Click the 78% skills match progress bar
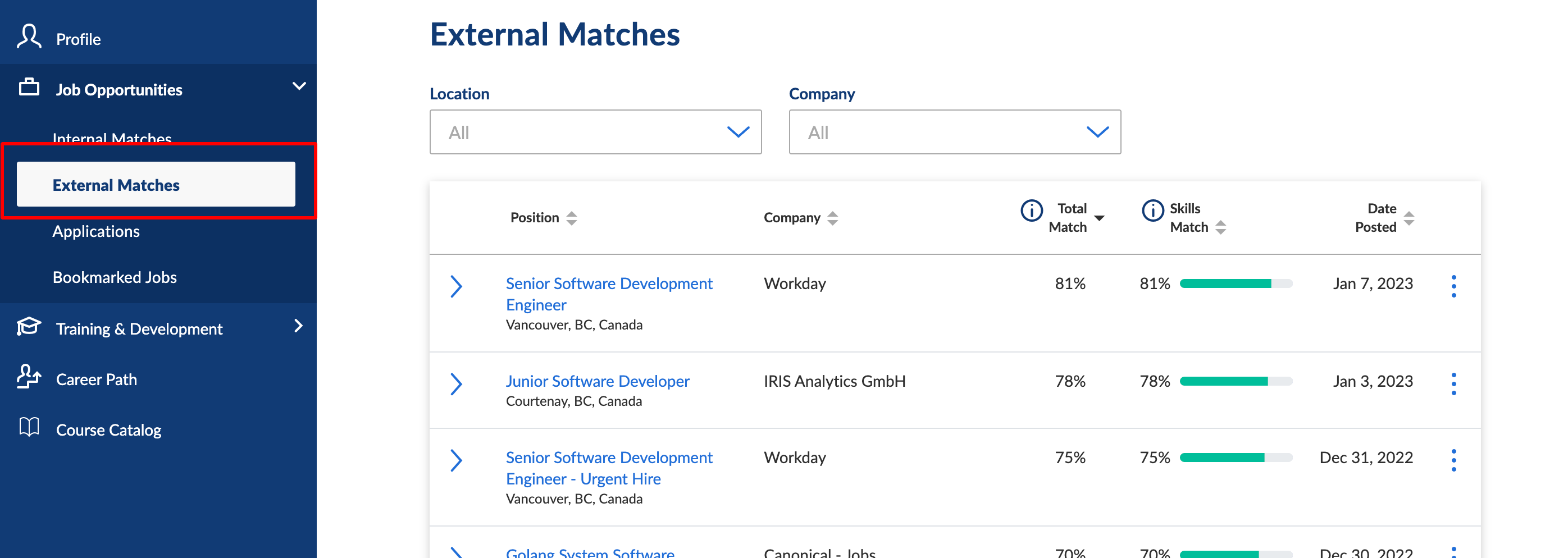The image size is (1568, 558). (x=1236, y=382)
